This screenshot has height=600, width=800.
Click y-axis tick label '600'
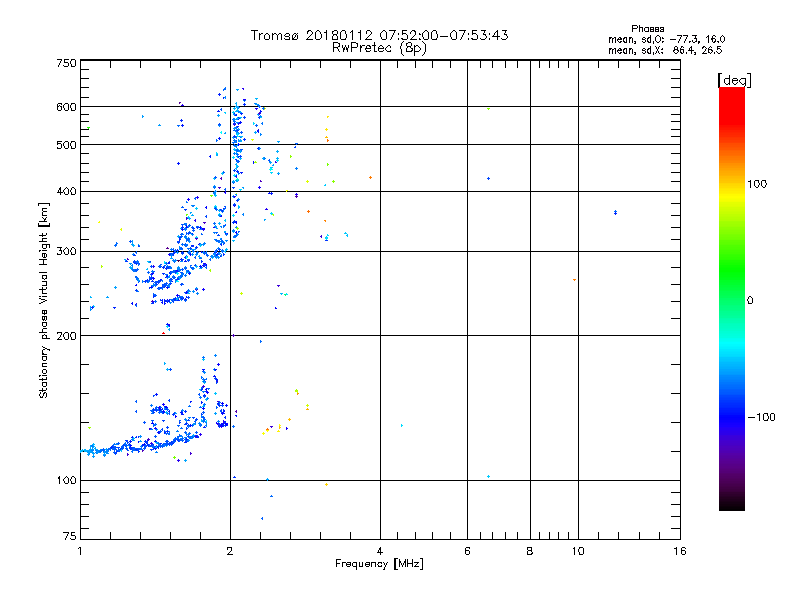click(x=67, y=107)
